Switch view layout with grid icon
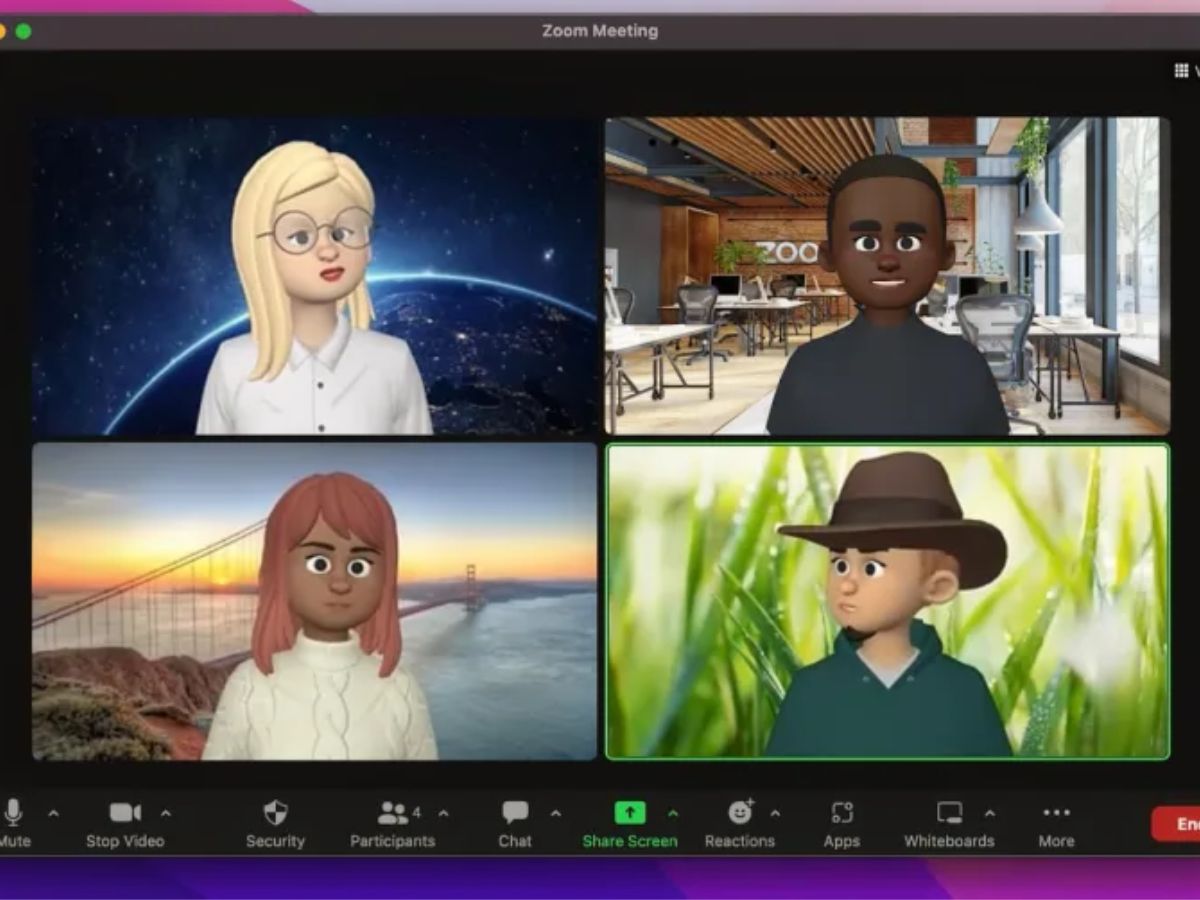This screenshot has height=900, width=1200. [x=1182, y=71]
